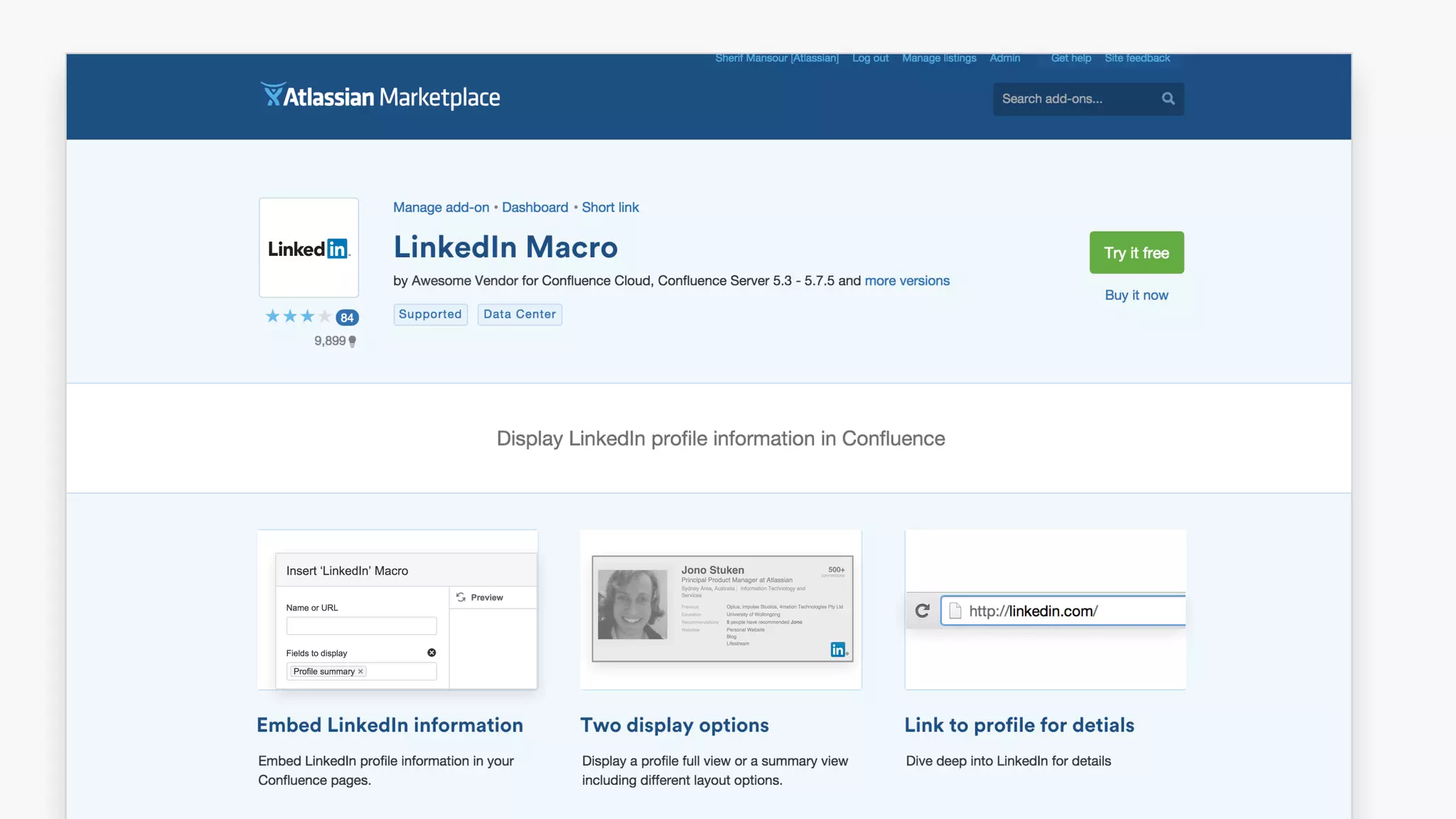Viewport: 1456px width, 819px height.
Task: Click the search magnifier icon
Action: point(1168,99)
